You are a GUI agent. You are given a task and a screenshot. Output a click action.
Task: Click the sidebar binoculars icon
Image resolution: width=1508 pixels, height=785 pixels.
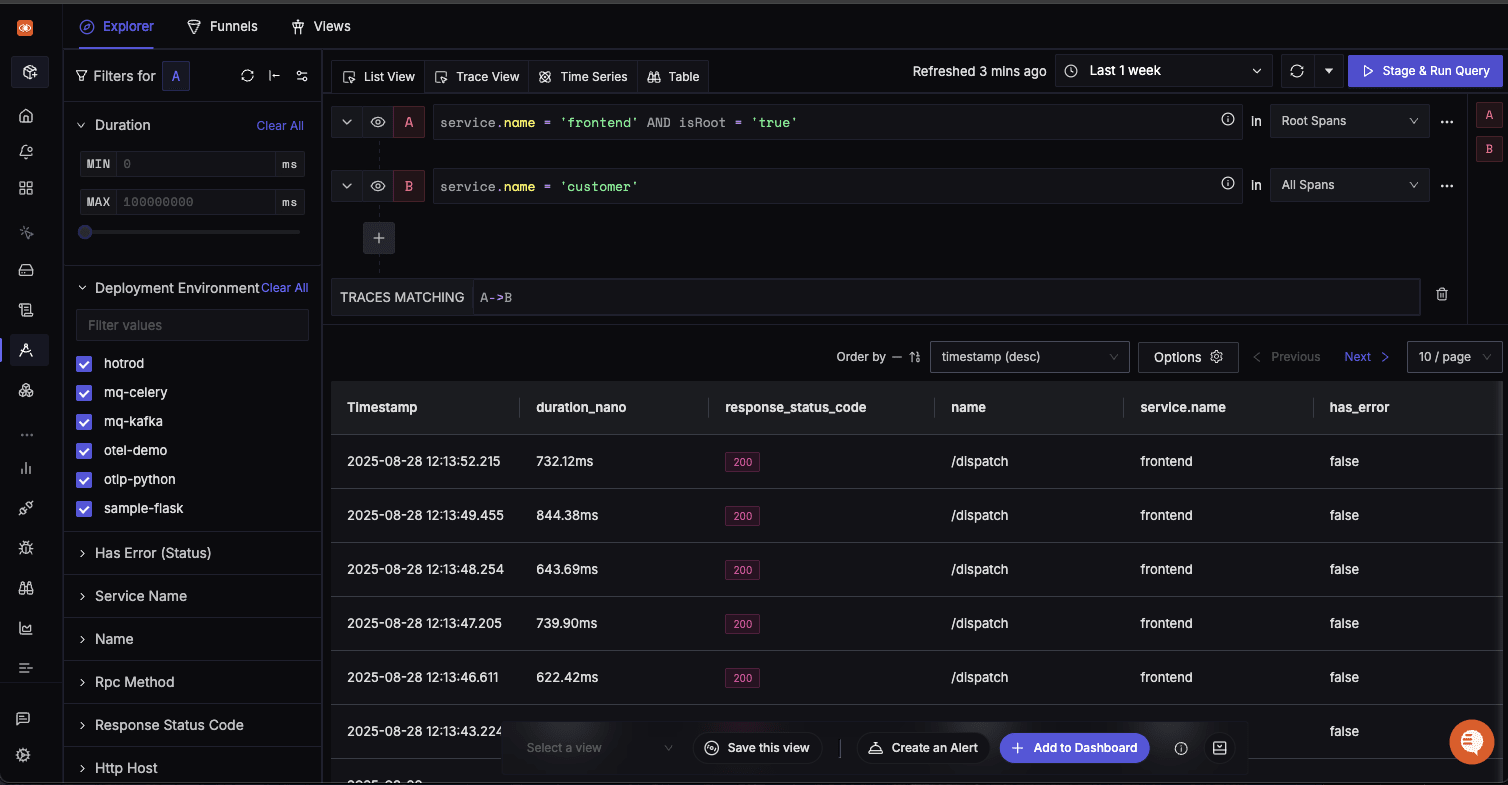27,588
